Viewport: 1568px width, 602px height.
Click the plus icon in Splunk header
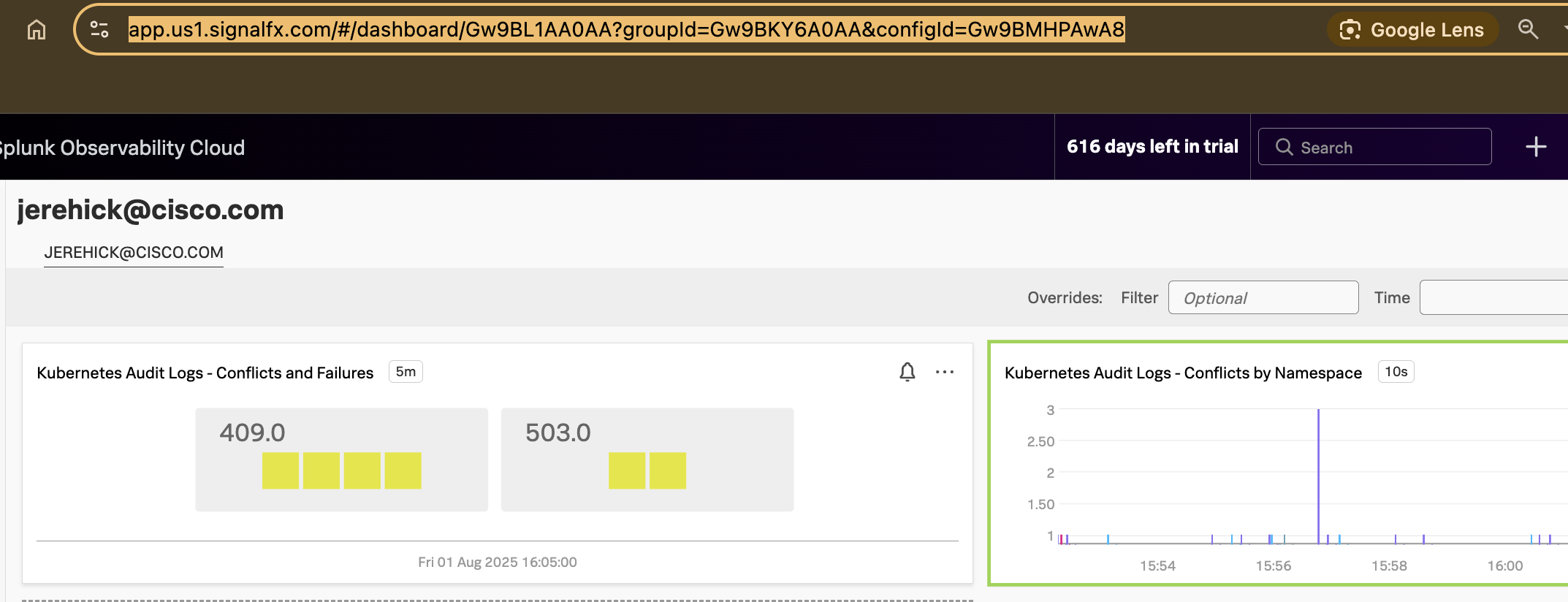pyautogui.click(x=1536, y=147)
